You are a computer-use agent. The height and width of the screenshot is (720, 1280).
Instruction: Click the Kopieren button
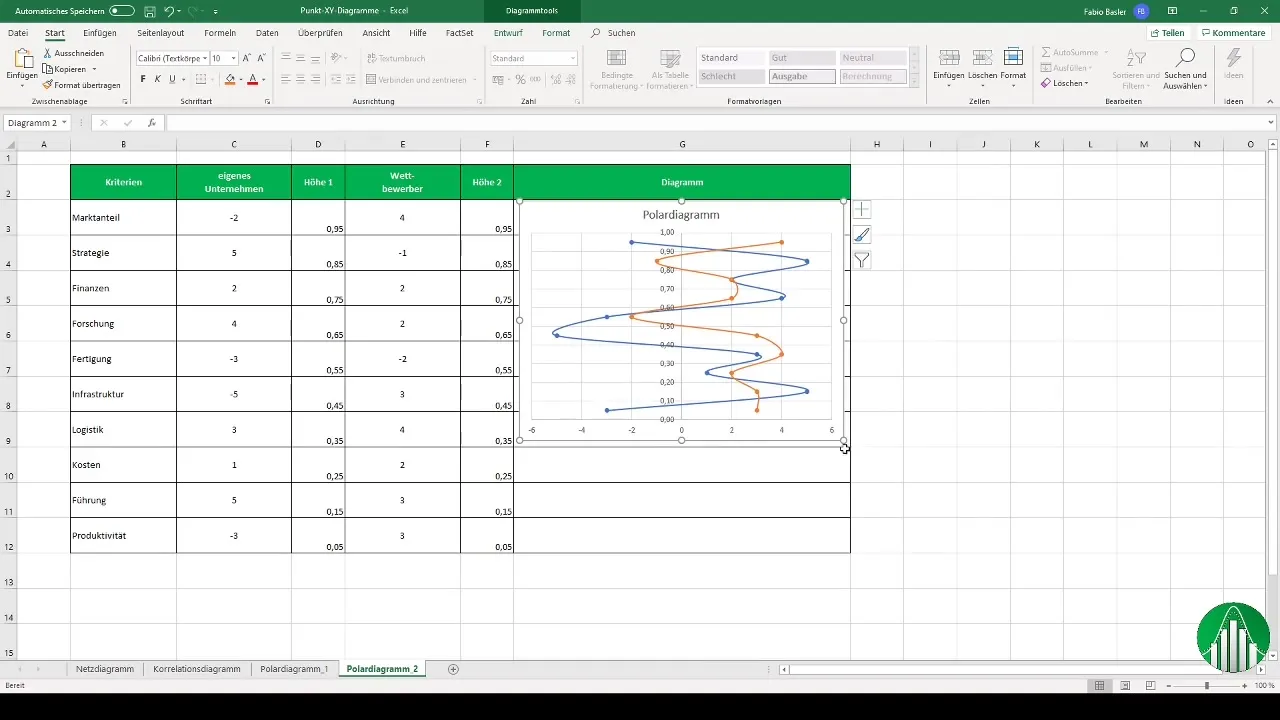(x=64, y=69)
